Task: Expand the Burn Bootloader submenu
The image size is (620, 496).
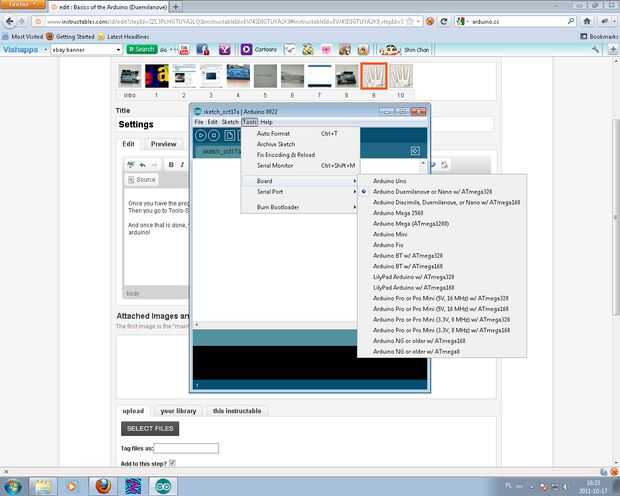Action: (x=300, y=207)
